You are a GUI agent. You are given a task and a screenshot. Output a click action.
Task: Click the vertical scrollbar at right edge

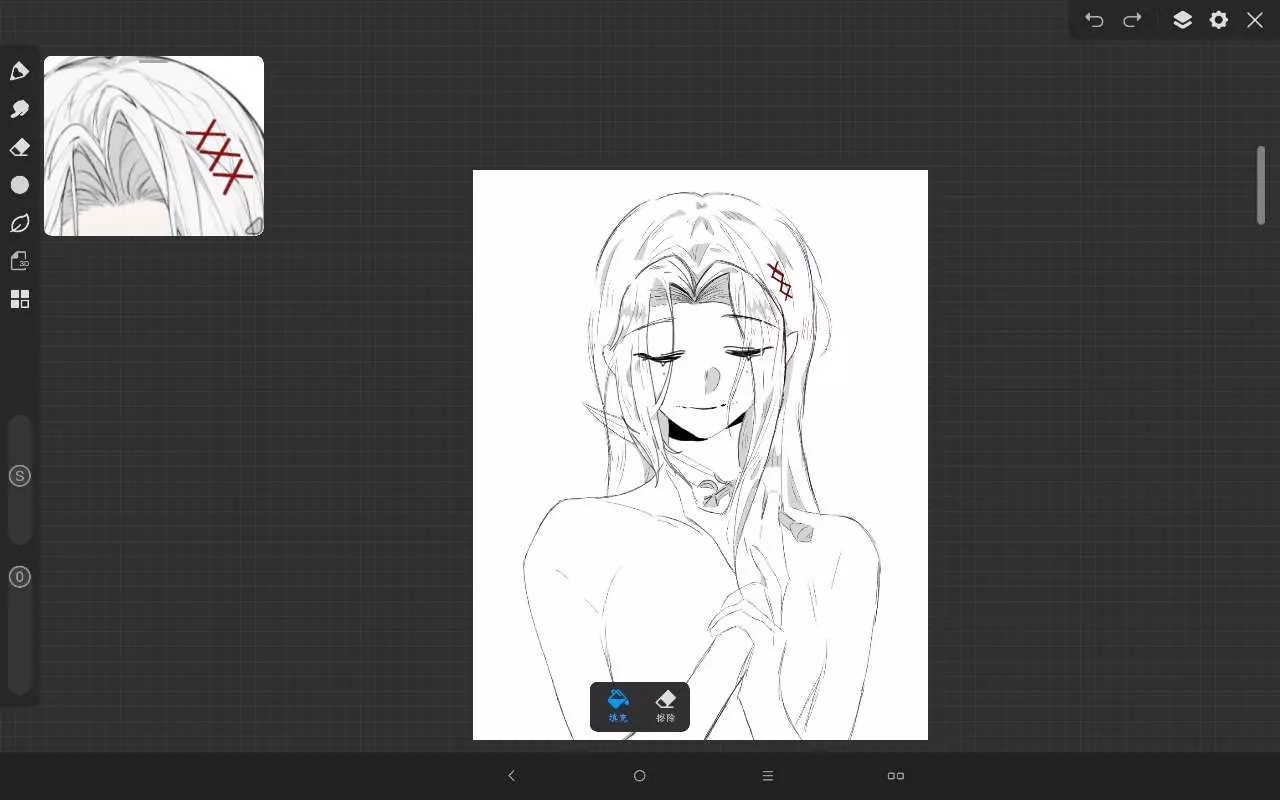(1261, 186)
